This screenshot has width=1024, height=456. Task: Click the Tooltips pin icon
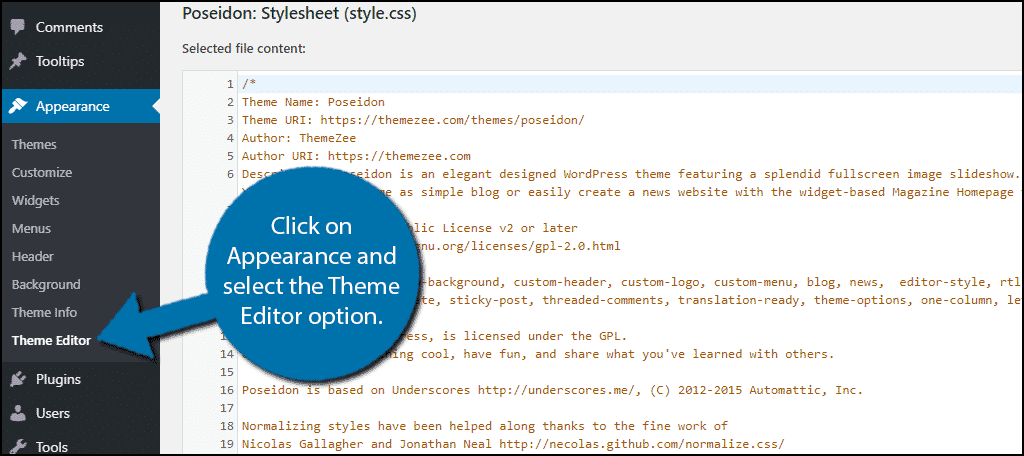pos(18,61)
